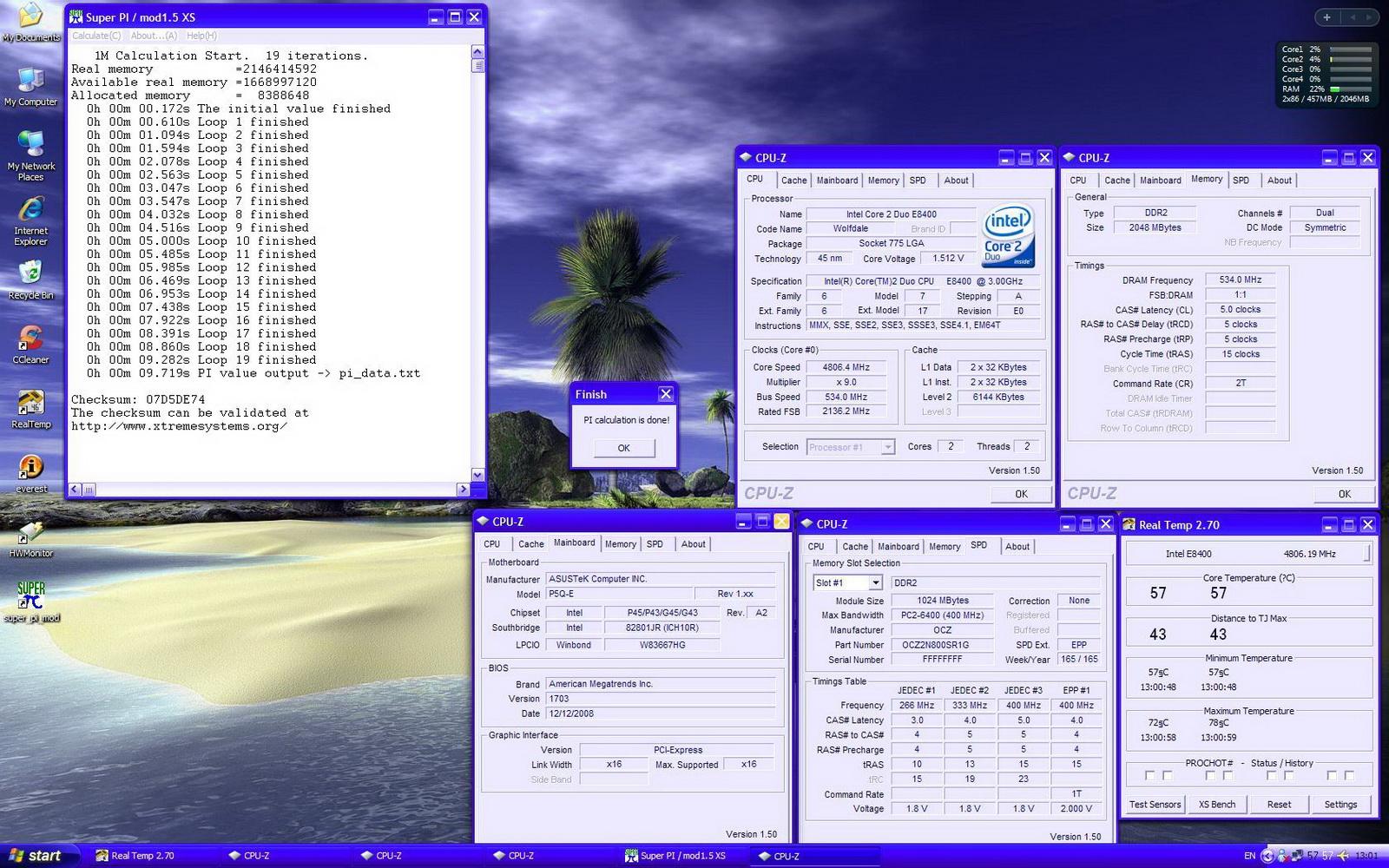Click the XS Bench button in Real Temp

pyautogui.click(x=1217, y=805)
